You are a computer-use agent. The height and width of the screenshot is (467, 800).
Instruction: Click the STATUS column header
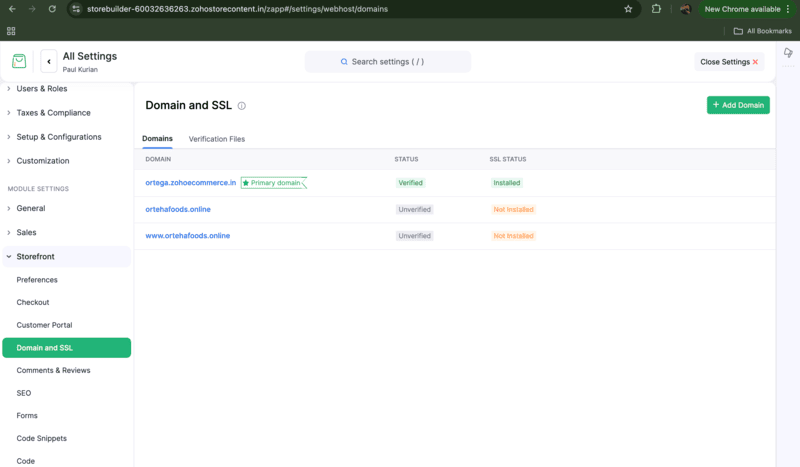pos(406,159)
